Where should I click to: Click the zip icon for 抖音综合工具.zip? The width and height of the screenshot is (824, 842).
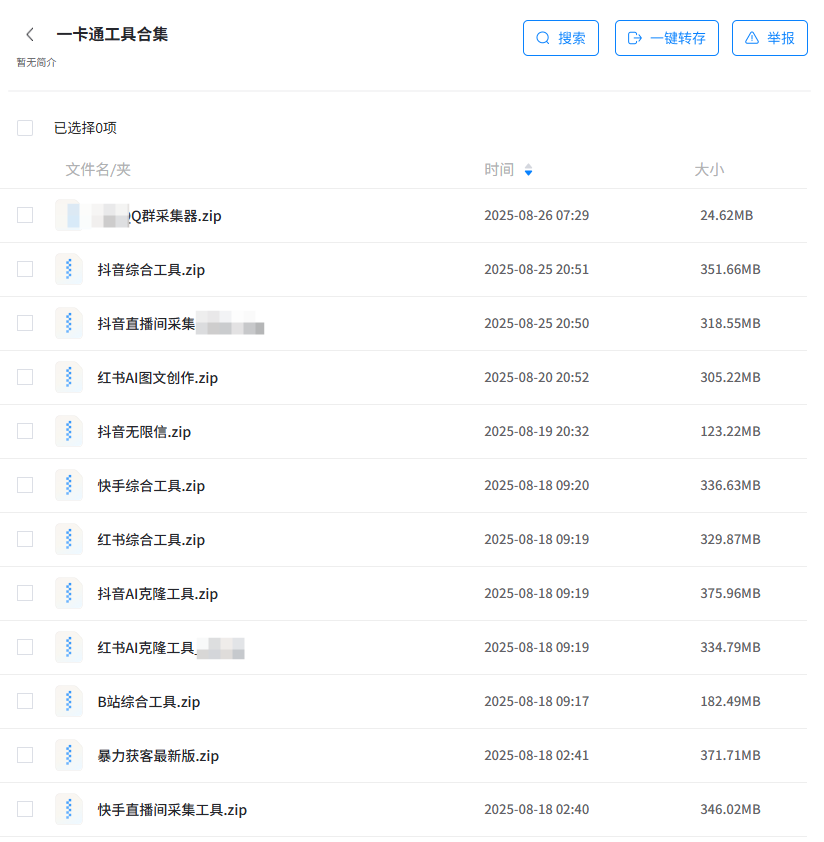[x=68, y=269]
